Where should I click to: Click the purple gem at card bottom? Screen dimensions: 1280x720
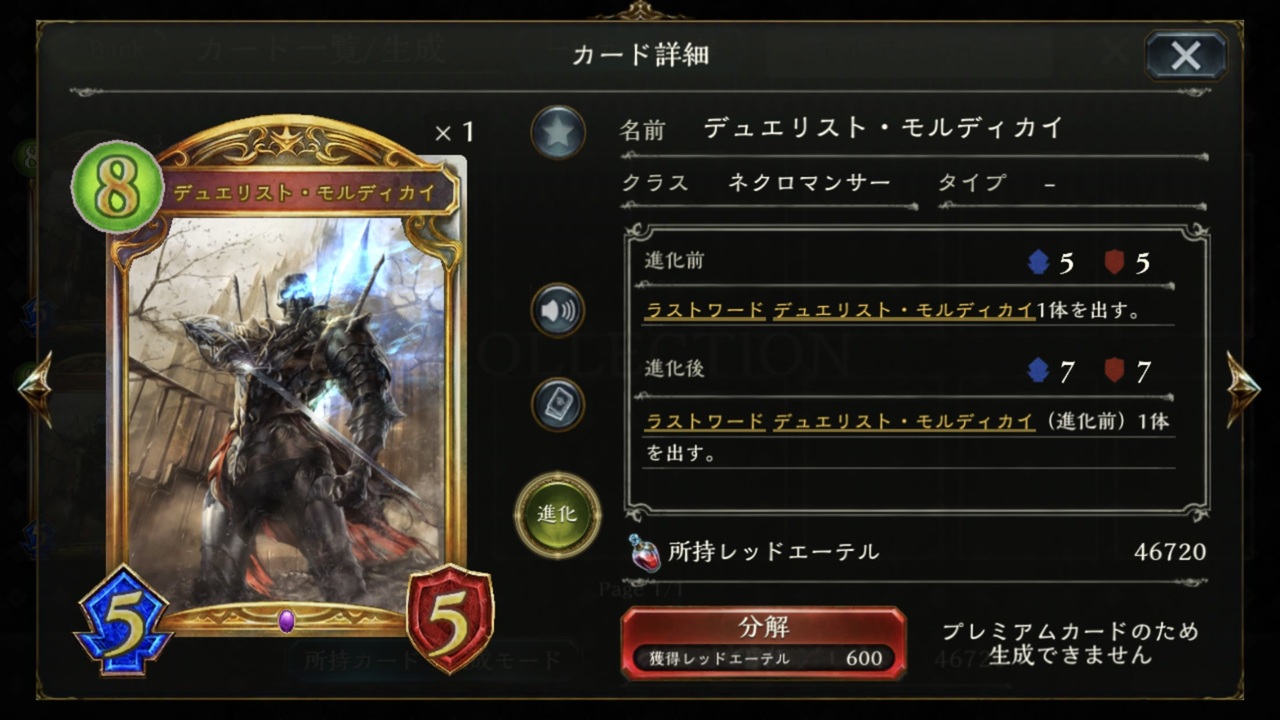coord(287,621)
